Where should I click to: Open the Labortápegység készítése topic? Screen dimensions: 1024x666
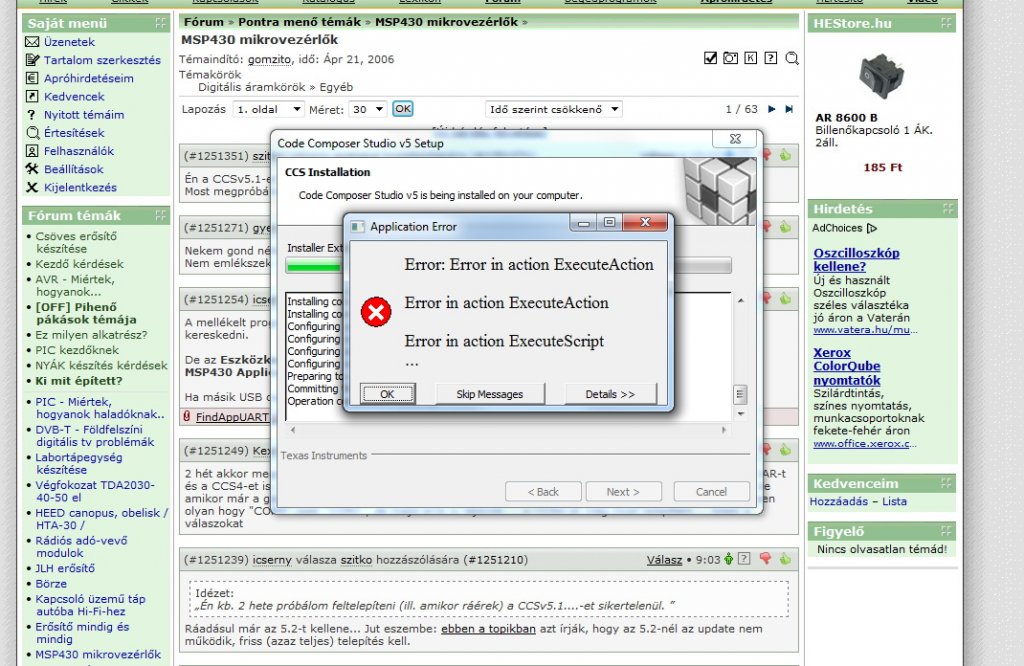coord(78,464)
